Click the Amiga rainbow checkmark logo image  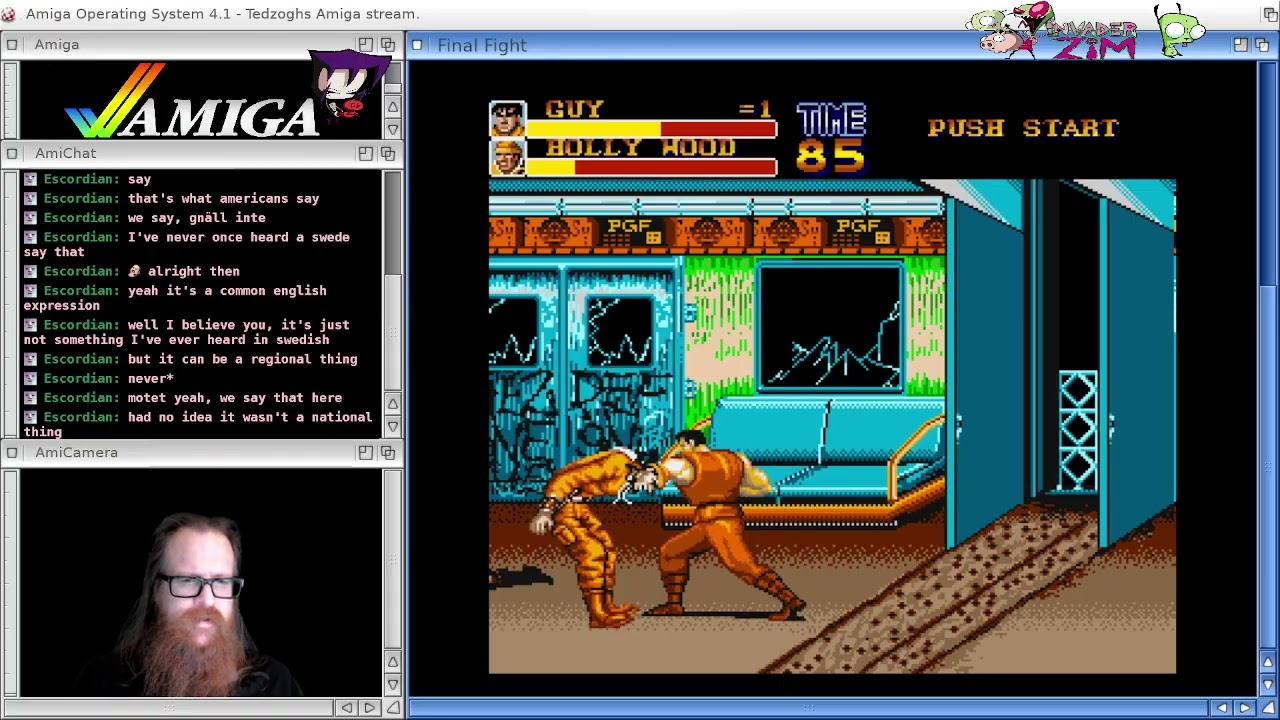click(192, 100)
